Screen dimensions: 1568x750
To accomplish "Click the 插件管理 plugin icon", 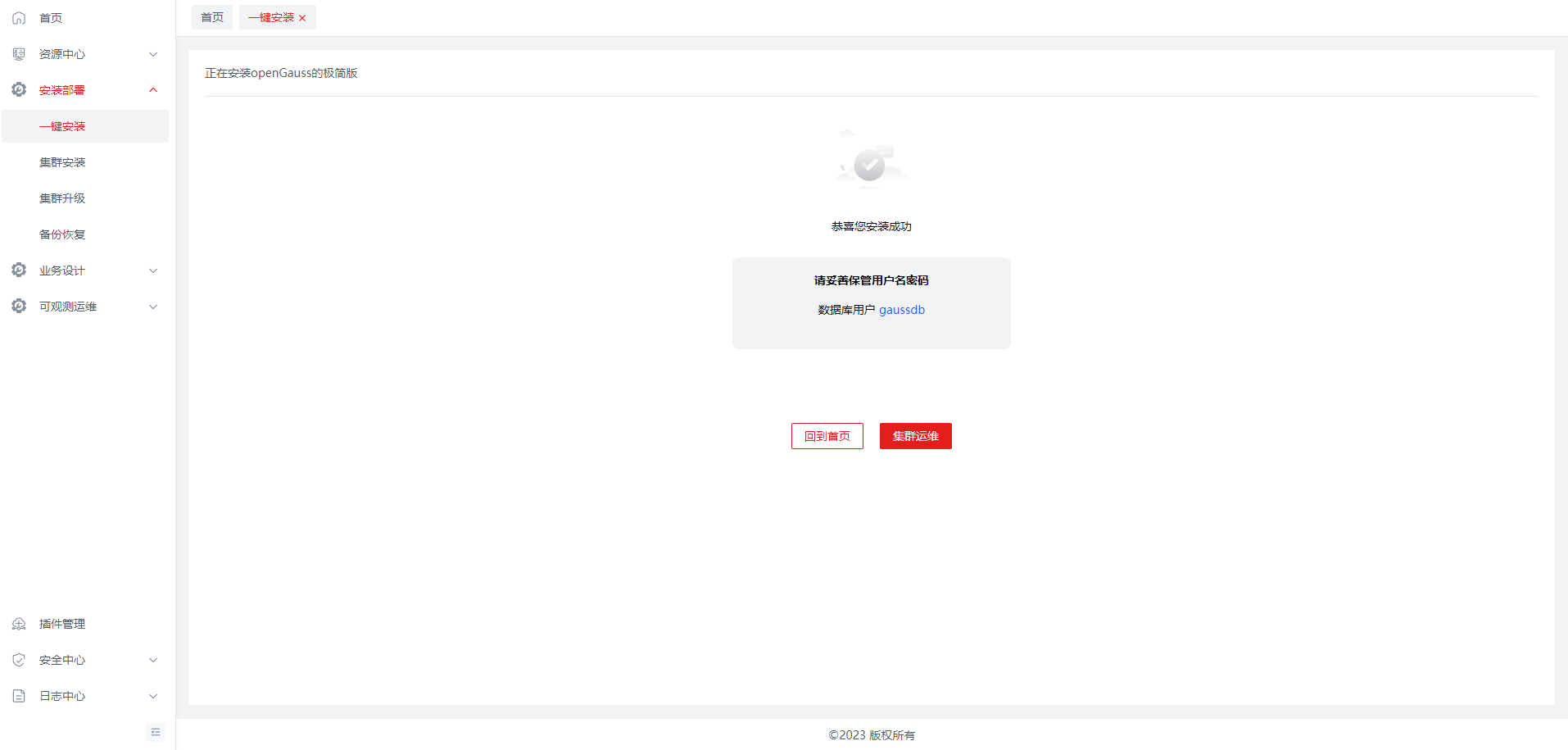I will (19, 624).
